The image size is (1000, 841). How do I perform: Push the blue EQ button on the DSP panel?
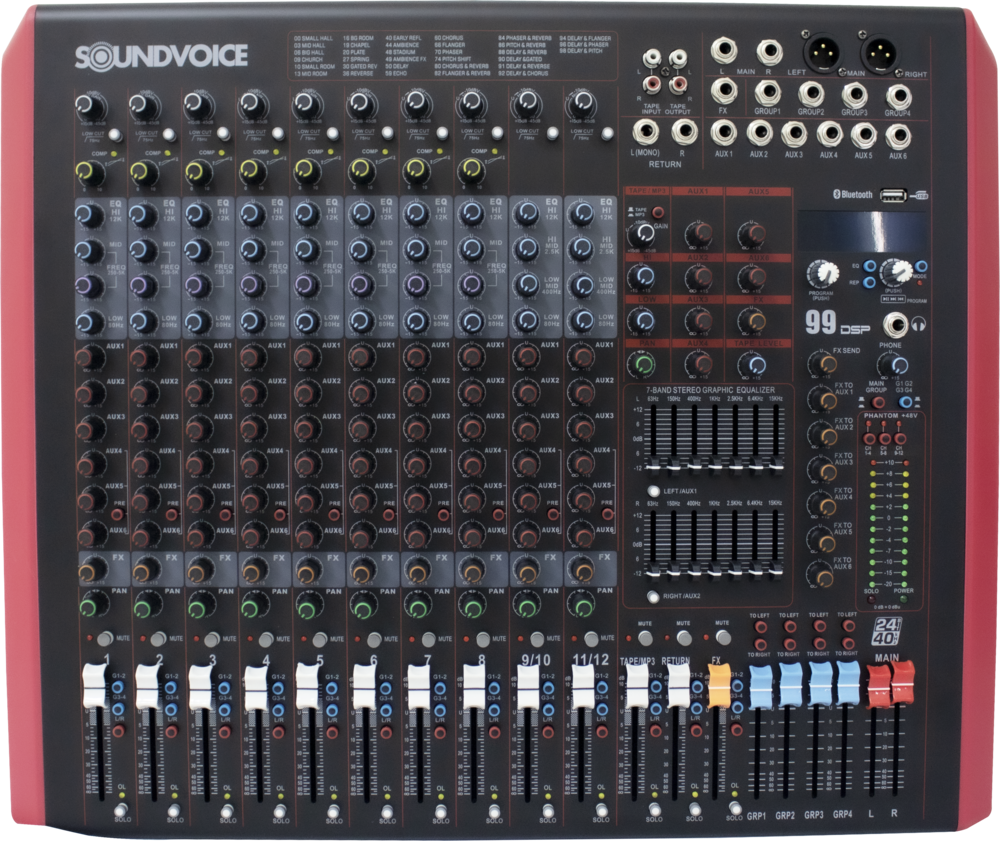coord(869,267)
